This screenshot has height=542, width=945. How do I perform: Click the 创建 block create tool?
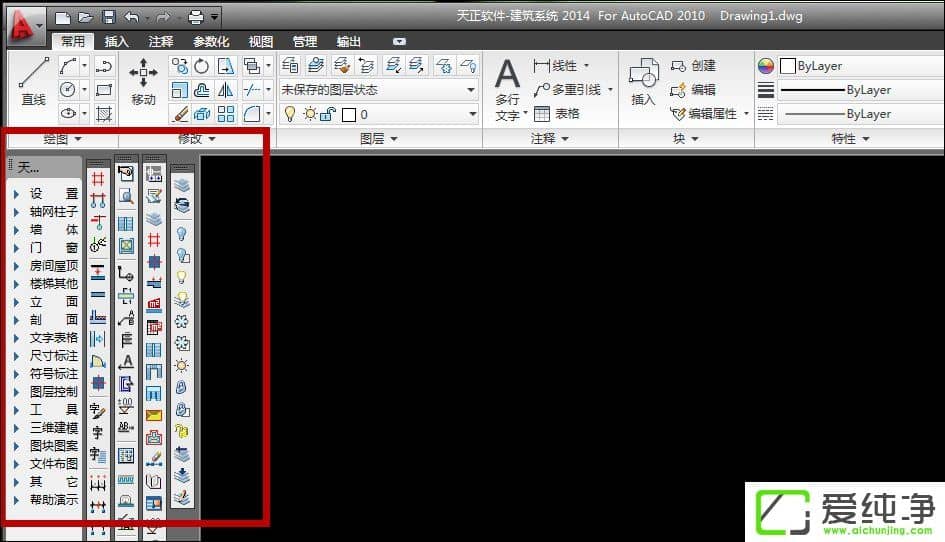(x=693, y=66)
